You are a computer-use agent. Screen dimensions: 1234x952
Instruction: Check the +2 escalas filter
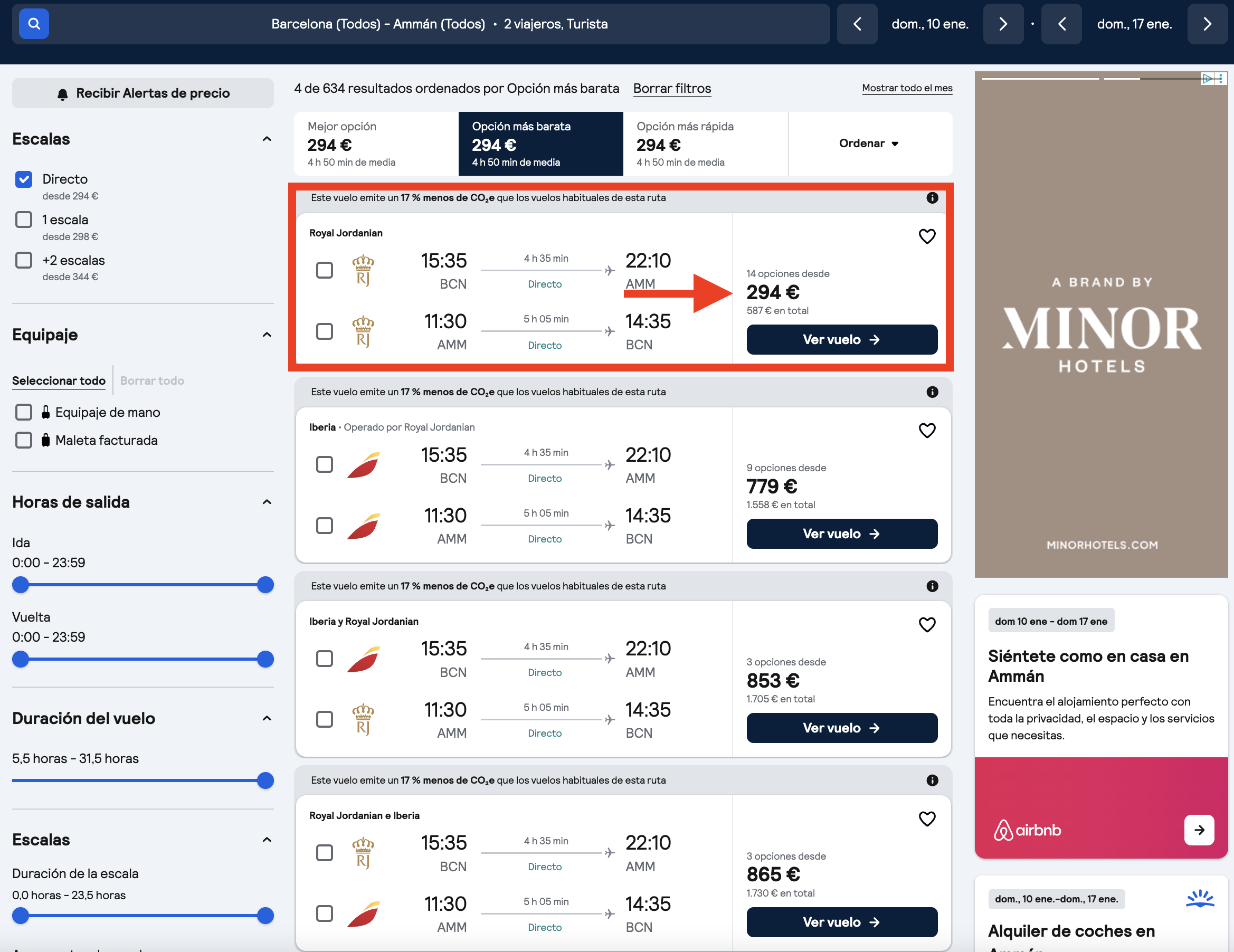[24, 261]
